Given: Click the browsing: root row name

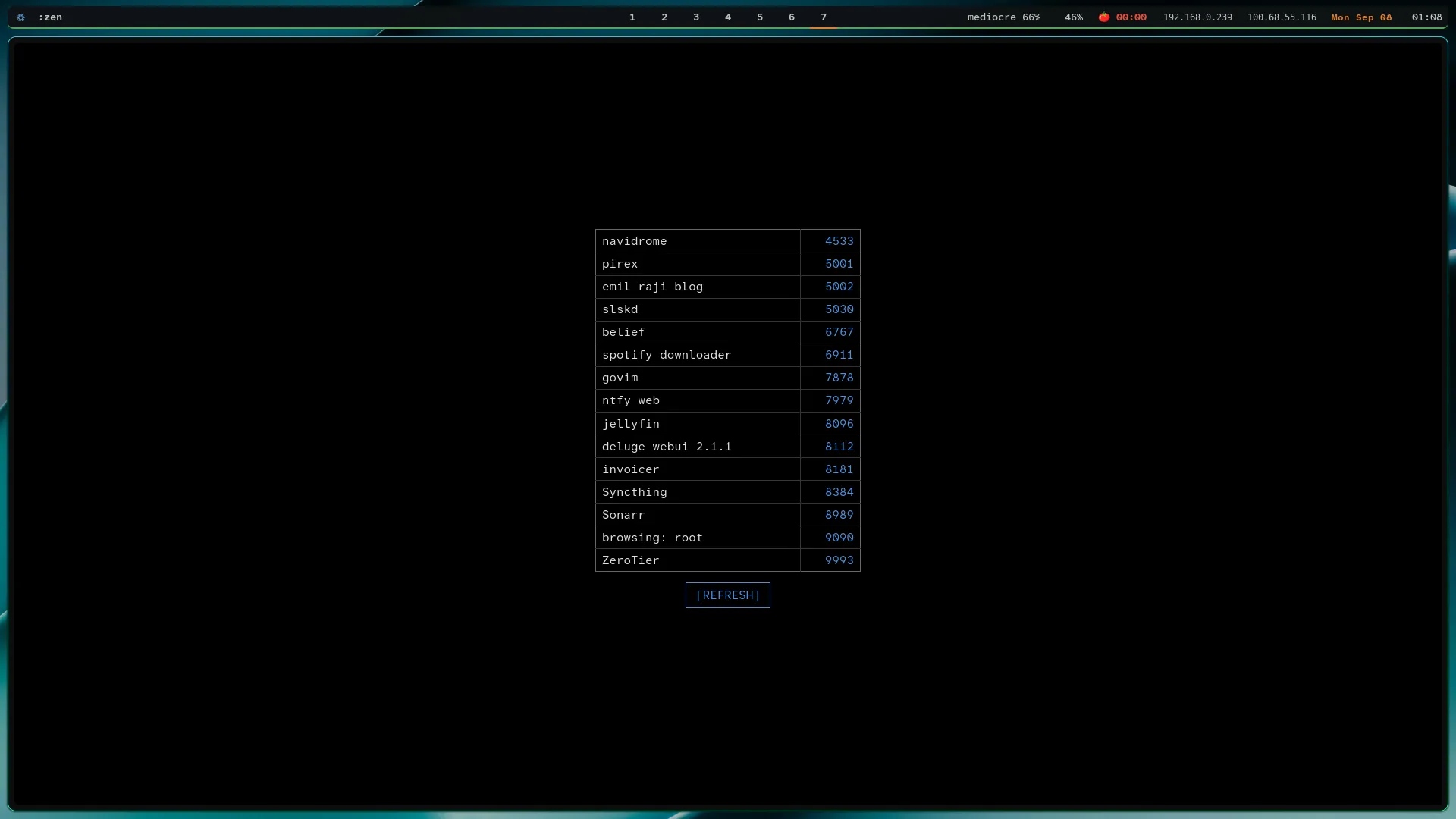Looking at the screenshot, I should tap(653, 538).
